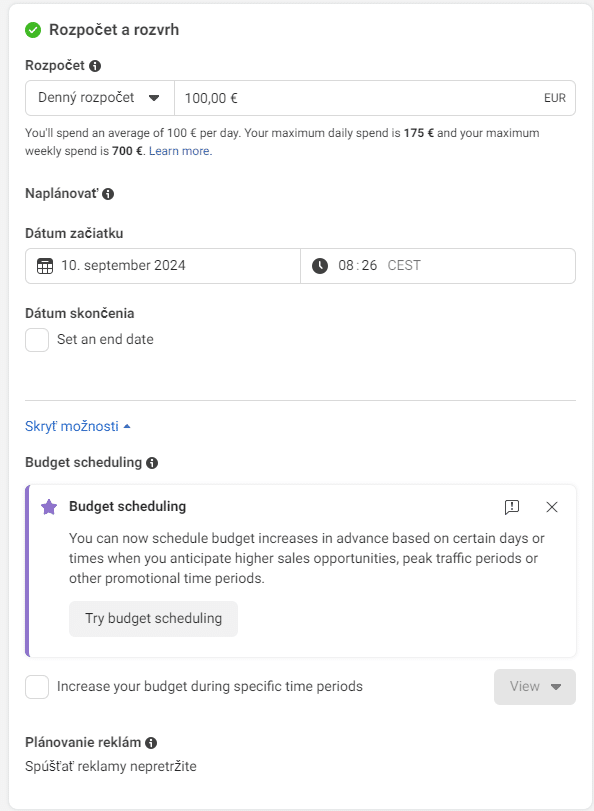
Task: Open the View dropdown button
Action: (x=534, y=687)
